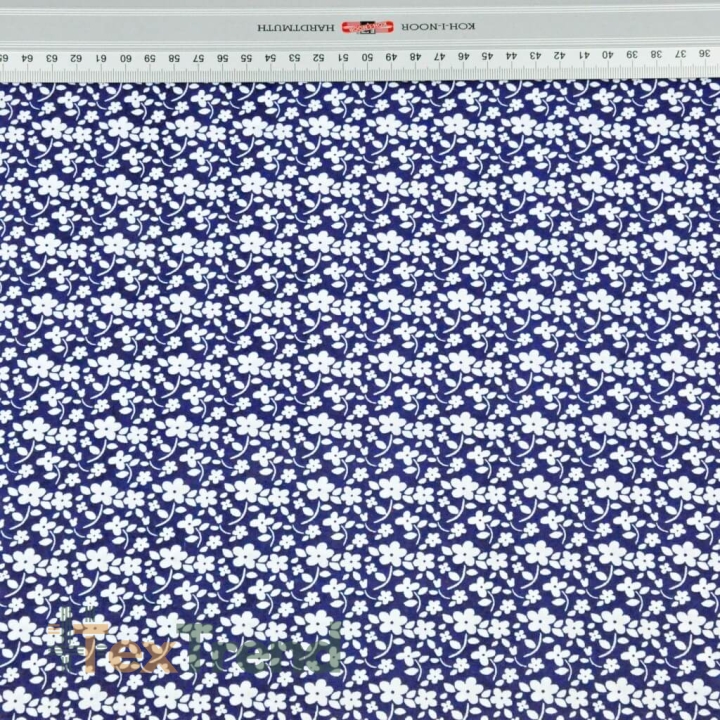720x720 pixels.
Task: Click the number 60 on the ruler
Action: click(125, 58)
